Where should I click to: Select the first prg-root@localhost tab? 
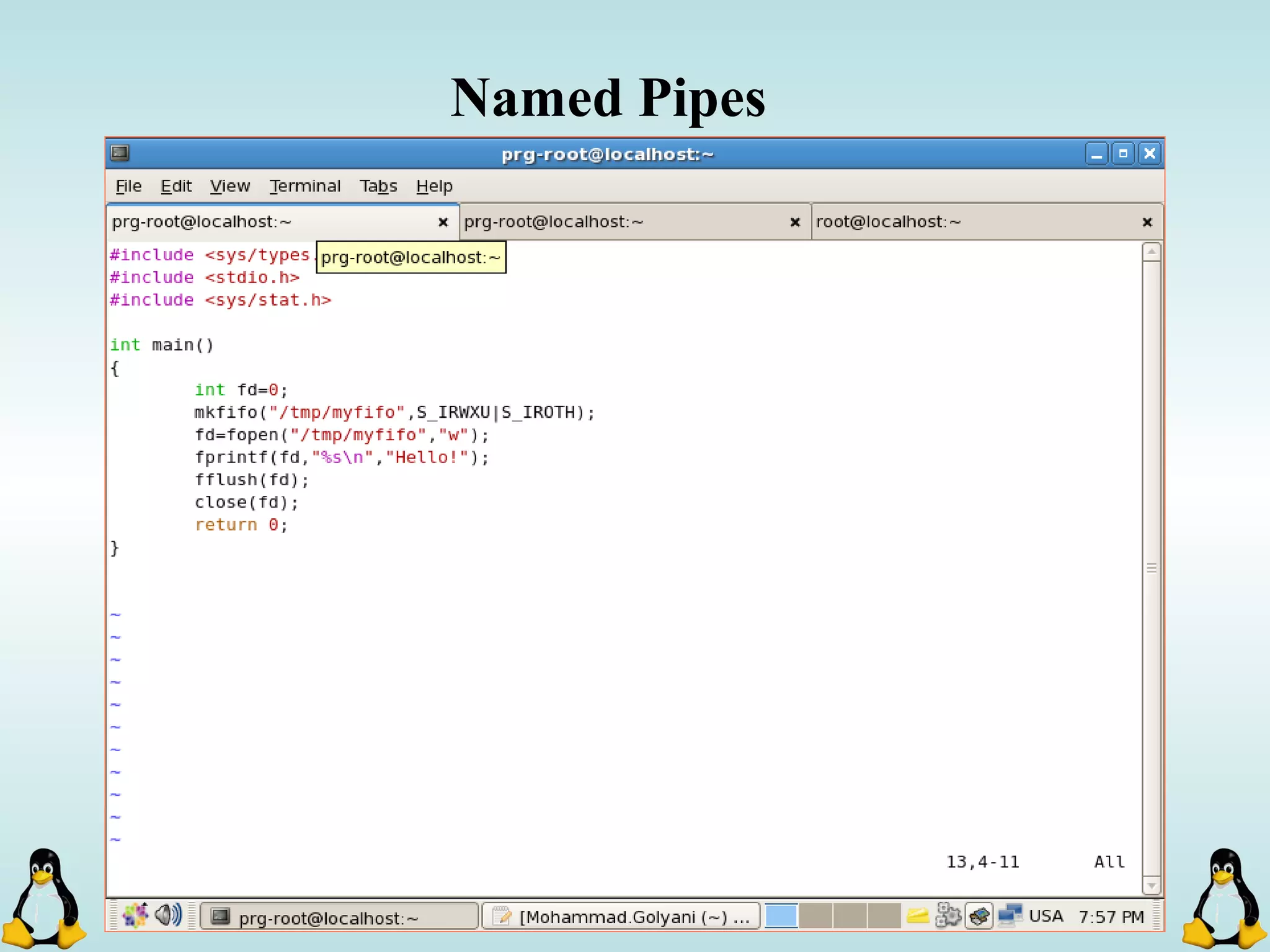pos(283,222)
